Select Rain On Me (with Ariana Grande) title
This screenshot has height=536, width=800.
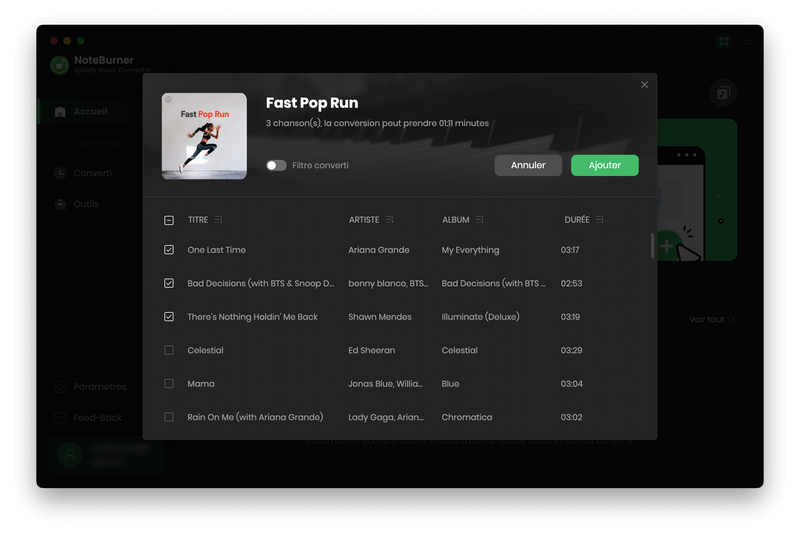point(255,417)
